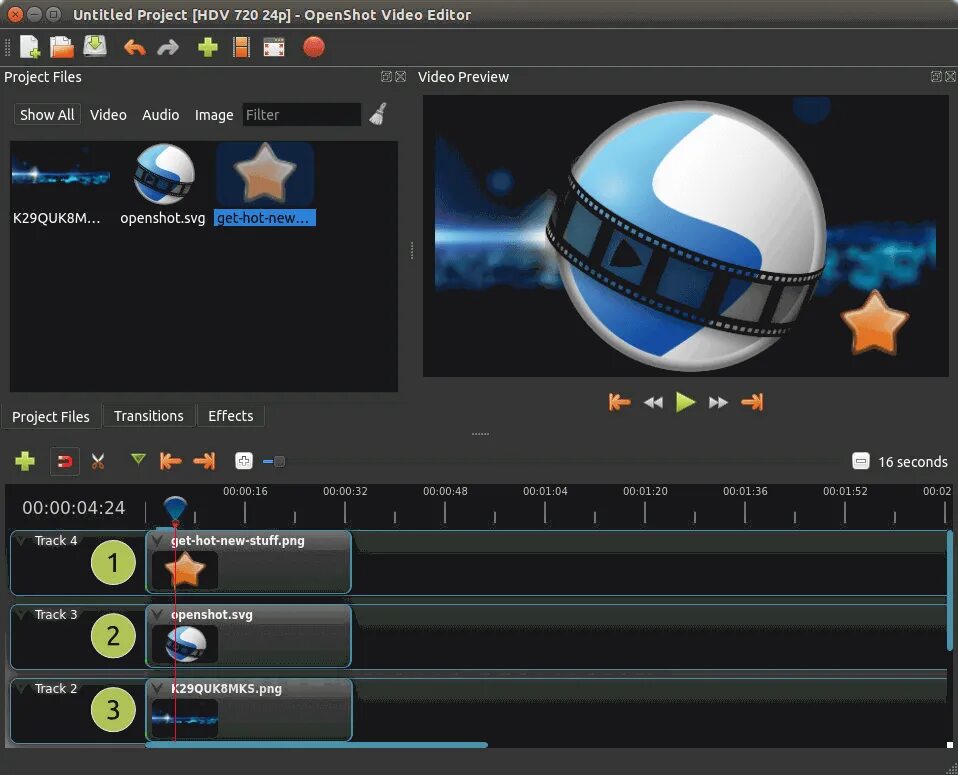Play the video preview
Viewport: 958px width, 775px height.
[x=686, y=402]
